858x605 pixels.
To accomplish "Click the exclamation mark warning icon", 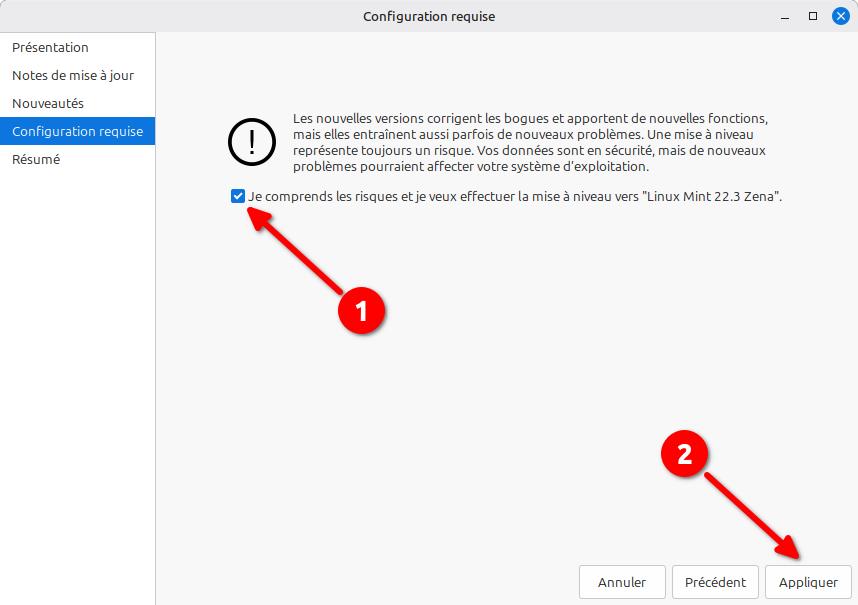I will (251, 142).
